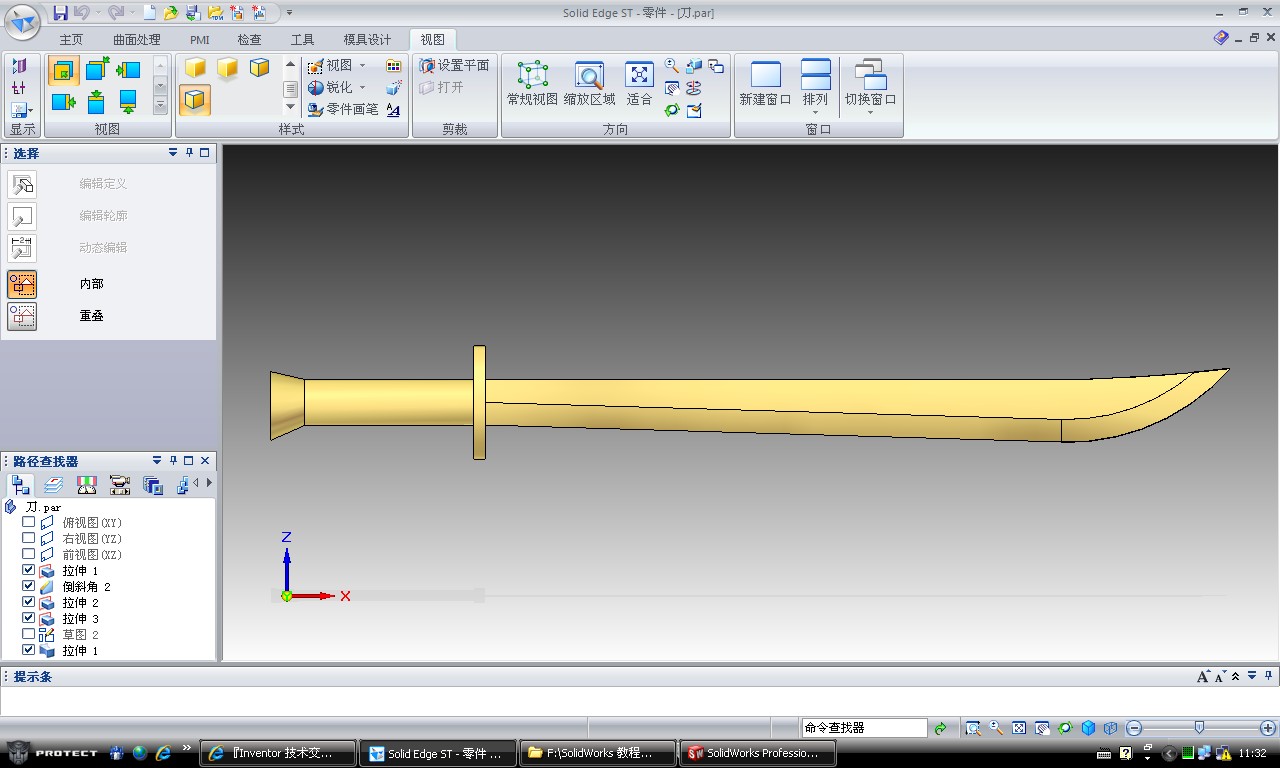
Task: Expand the style gallery with its bottom arrow
Action: (x=291, y=107)
